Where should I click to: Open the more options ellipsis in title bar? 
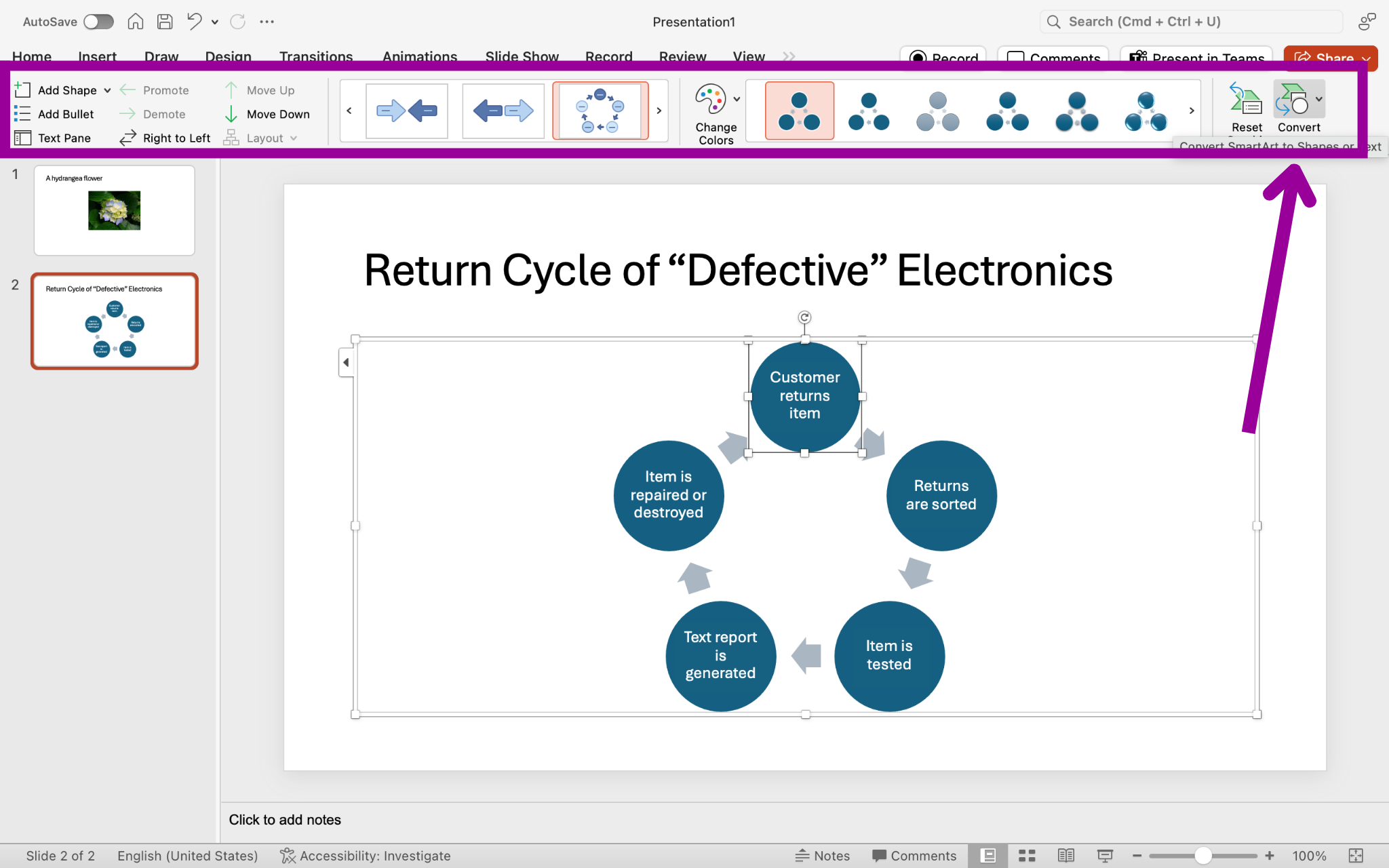pos(267,22)
